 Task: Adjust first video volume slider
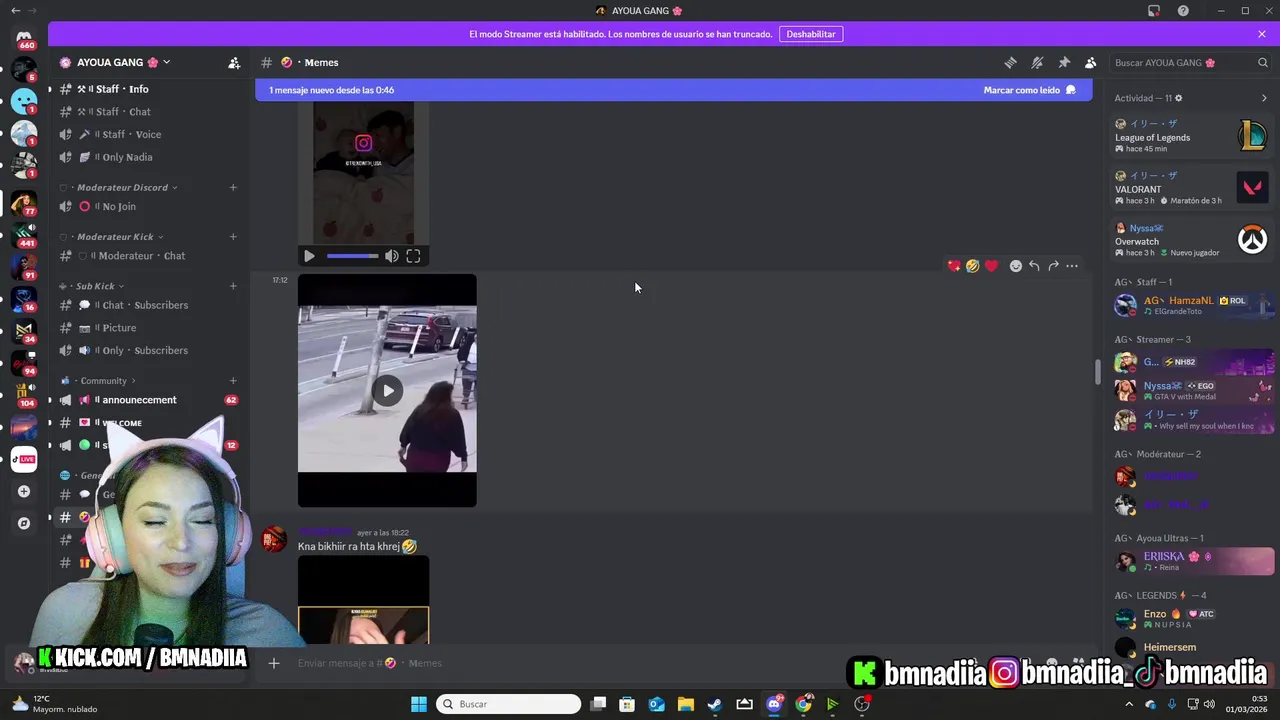tap(352, 256)
